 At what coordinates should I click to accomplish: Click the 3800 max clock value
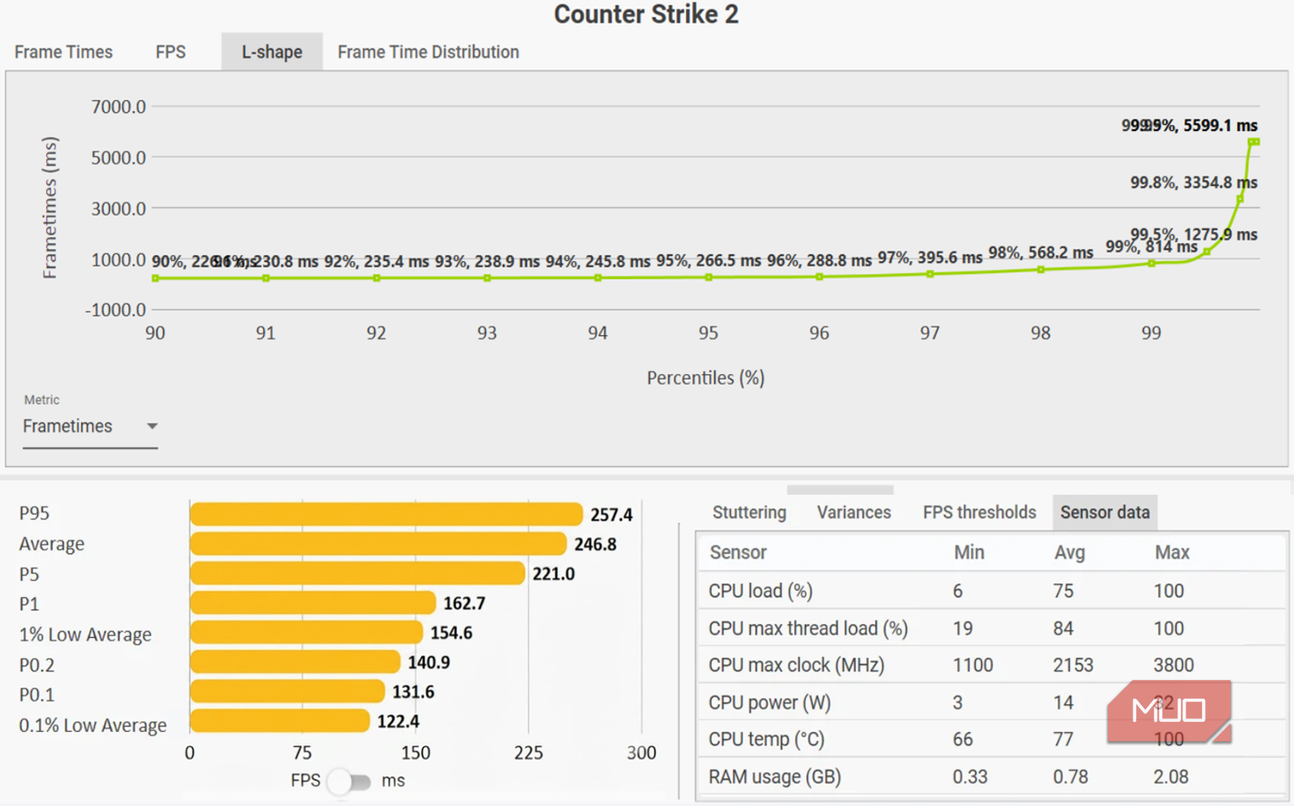coord(1174,665)
